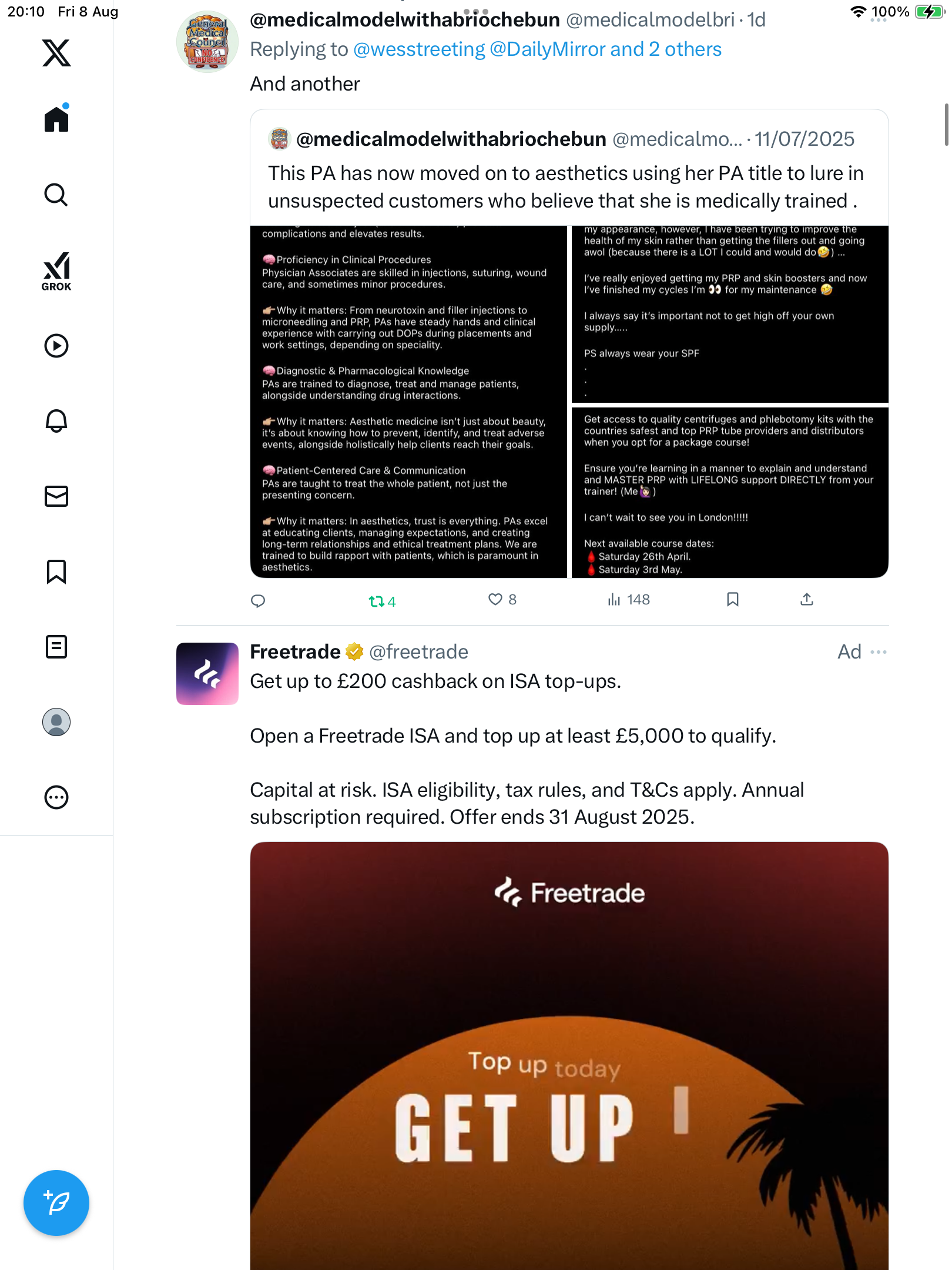Compose a new post button

pyautogui.click(x=56, y=1203)
